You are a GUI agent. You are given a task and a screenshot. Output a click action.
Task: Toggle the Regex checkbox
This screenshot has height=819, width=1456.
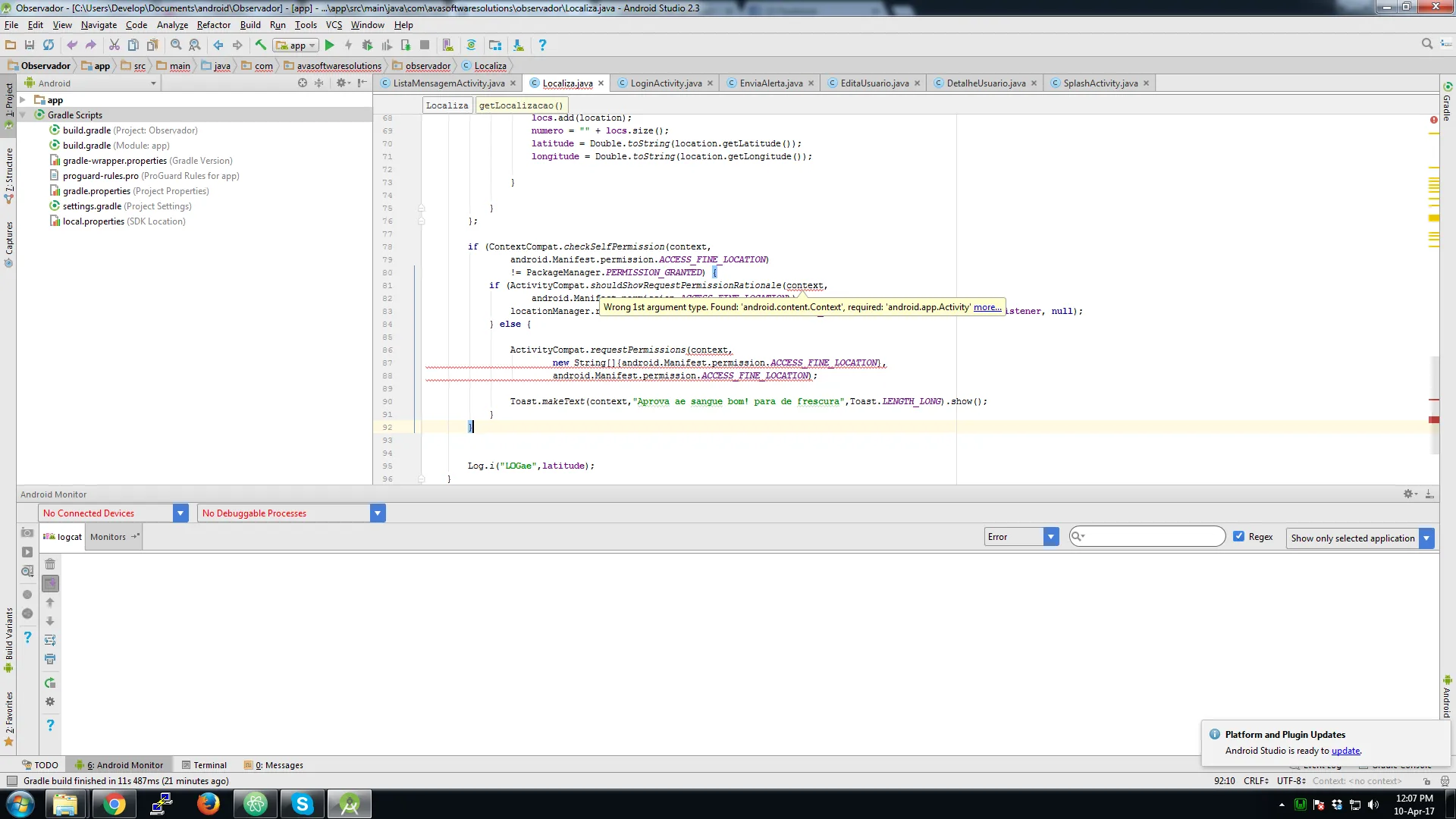(x=1239, y=537)
